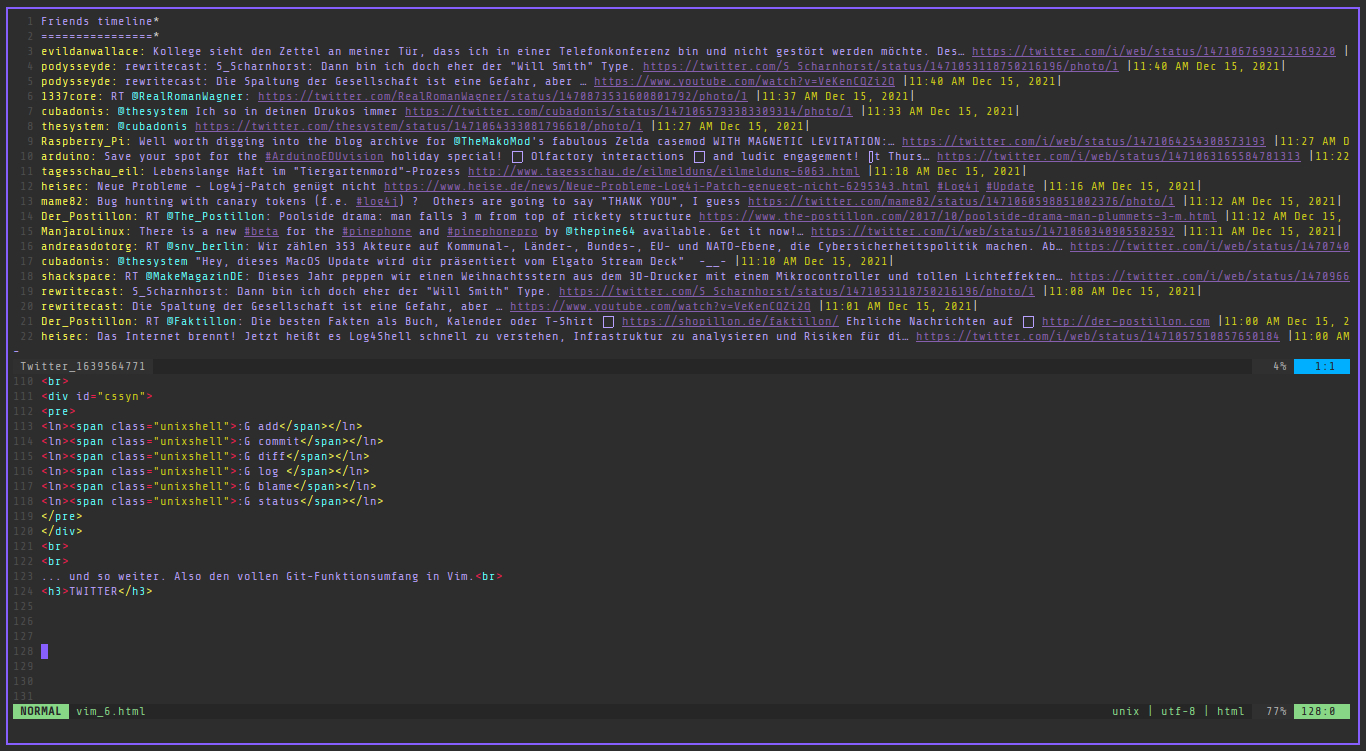Click the username 1337core
Screen dimensions: 1366x751
click(69, 96)
